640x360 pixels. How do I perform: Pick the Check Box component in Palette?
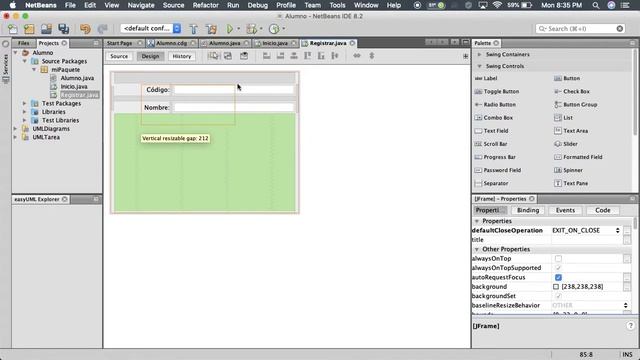pyautogui.click(x=571, y=91)
